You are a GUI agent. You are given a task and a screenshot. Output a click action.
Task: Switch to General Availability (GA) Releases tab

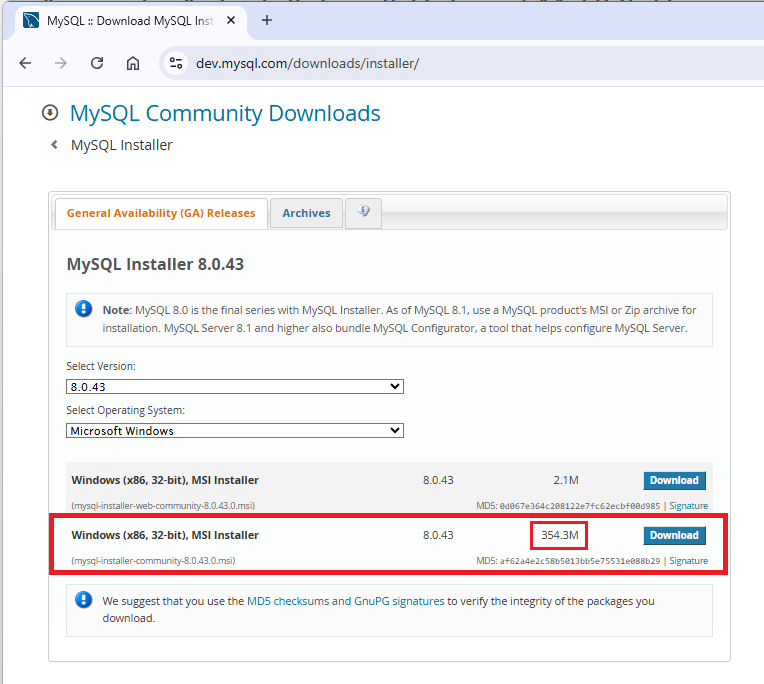tap(161, 213)
